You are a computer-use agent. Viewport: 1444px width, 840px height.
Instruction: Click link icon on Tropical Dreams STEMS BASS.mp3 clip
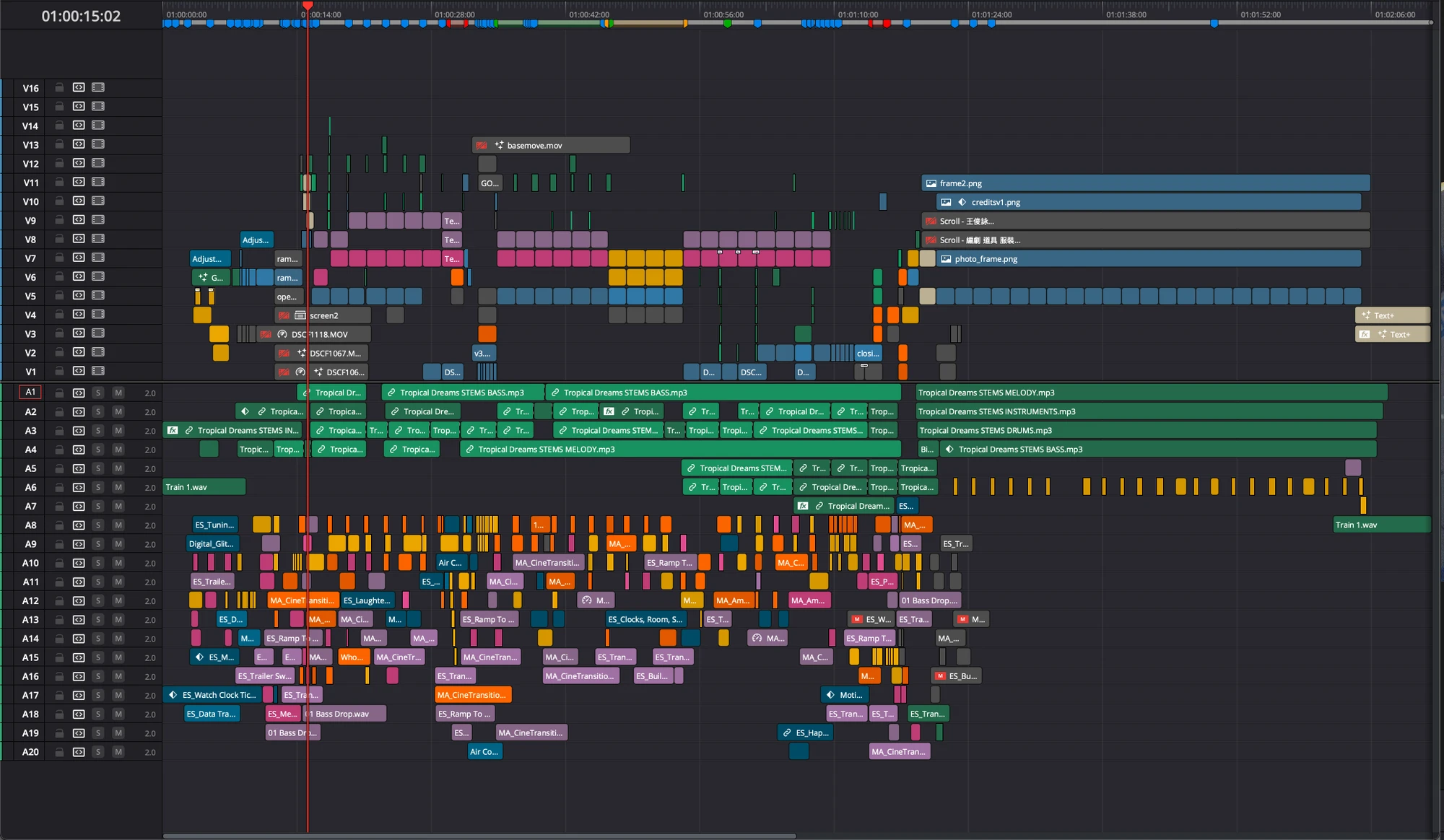[391, 393]
